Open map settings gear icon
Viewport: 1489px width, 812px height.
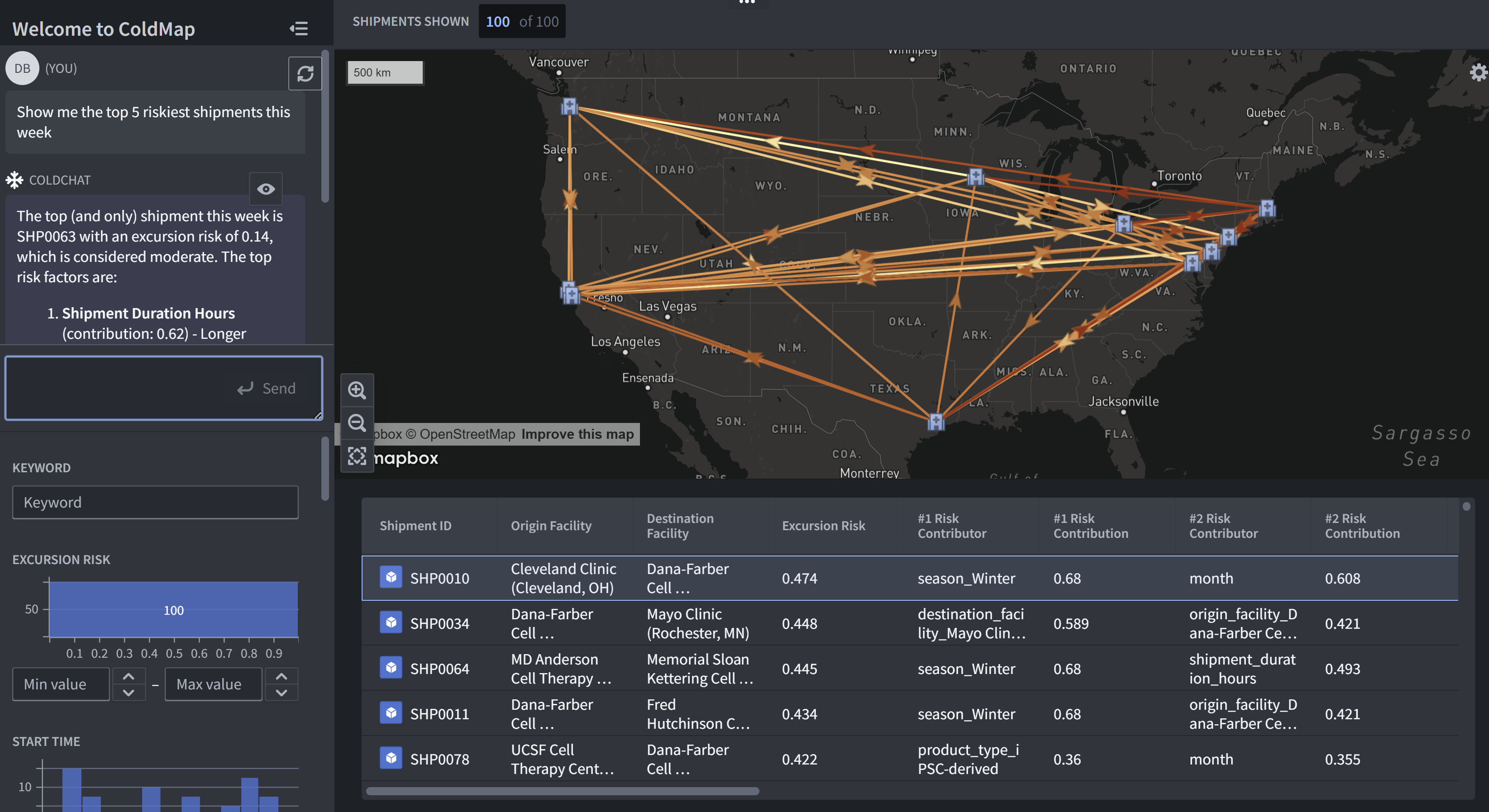1478,72
